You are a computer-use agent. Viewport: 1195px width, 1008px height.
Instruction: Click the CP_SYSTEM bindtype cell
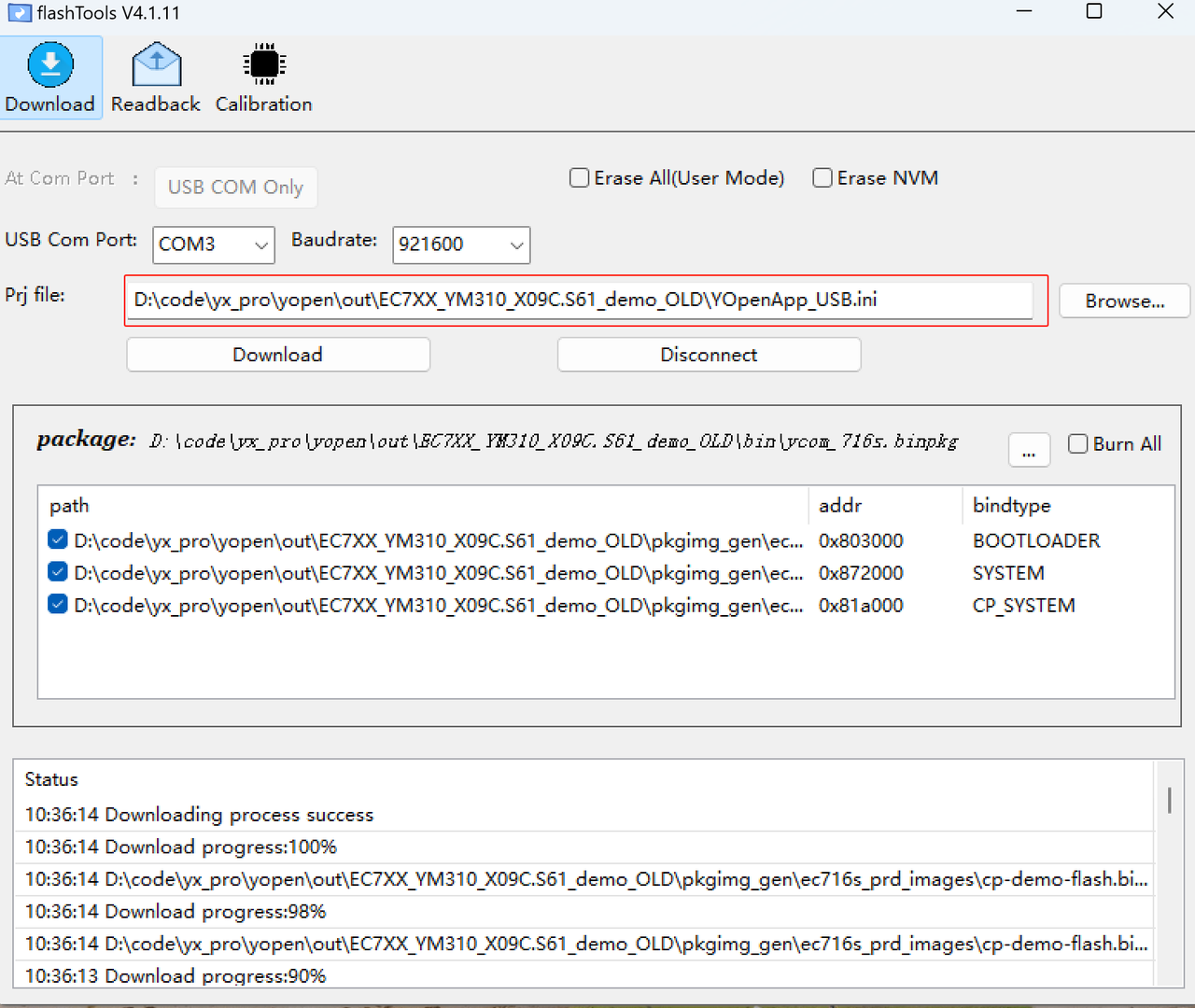click(1024, 606)
